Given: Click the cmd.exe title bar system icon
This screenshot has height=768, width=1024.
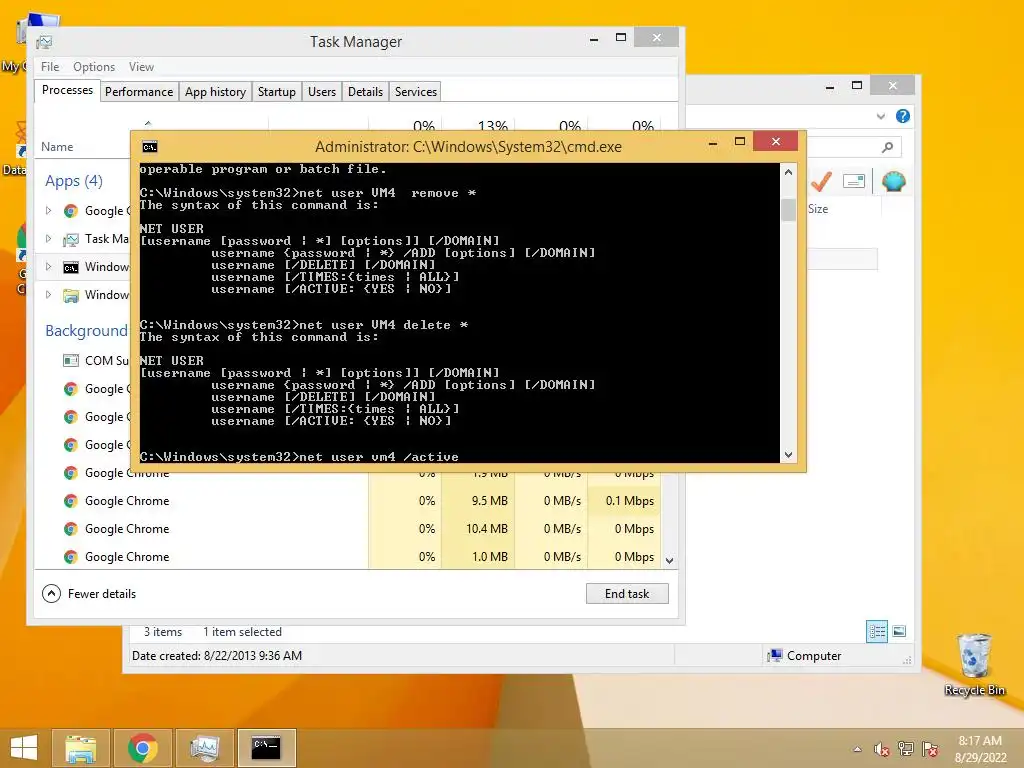Looking at the screenshot, I should click(150, 147).
